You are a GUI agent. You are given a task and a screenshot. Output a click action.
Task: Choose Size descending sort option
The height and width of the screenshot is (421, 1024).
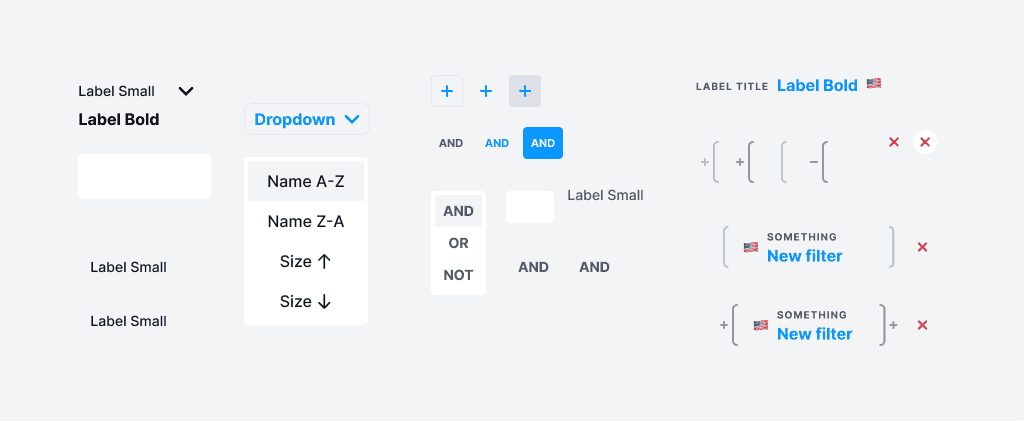pos(305,301)
